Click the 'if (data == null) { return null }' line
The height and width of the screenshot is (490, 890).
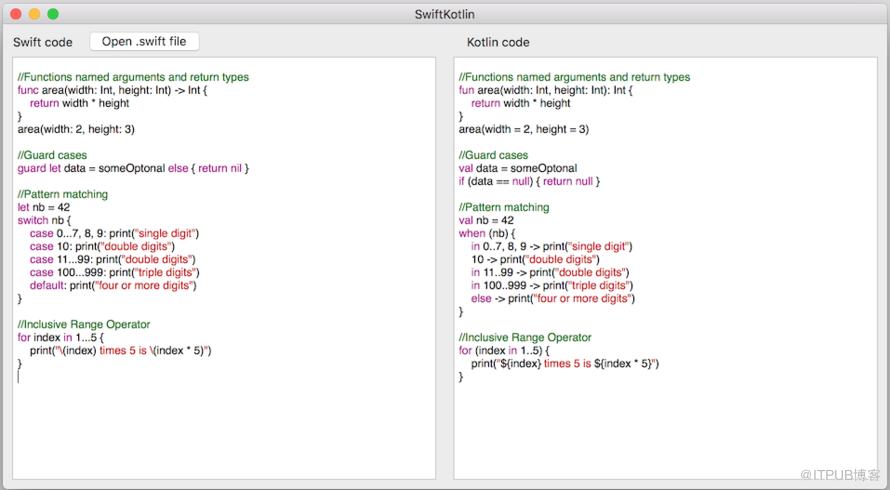[x=530, y=182]
